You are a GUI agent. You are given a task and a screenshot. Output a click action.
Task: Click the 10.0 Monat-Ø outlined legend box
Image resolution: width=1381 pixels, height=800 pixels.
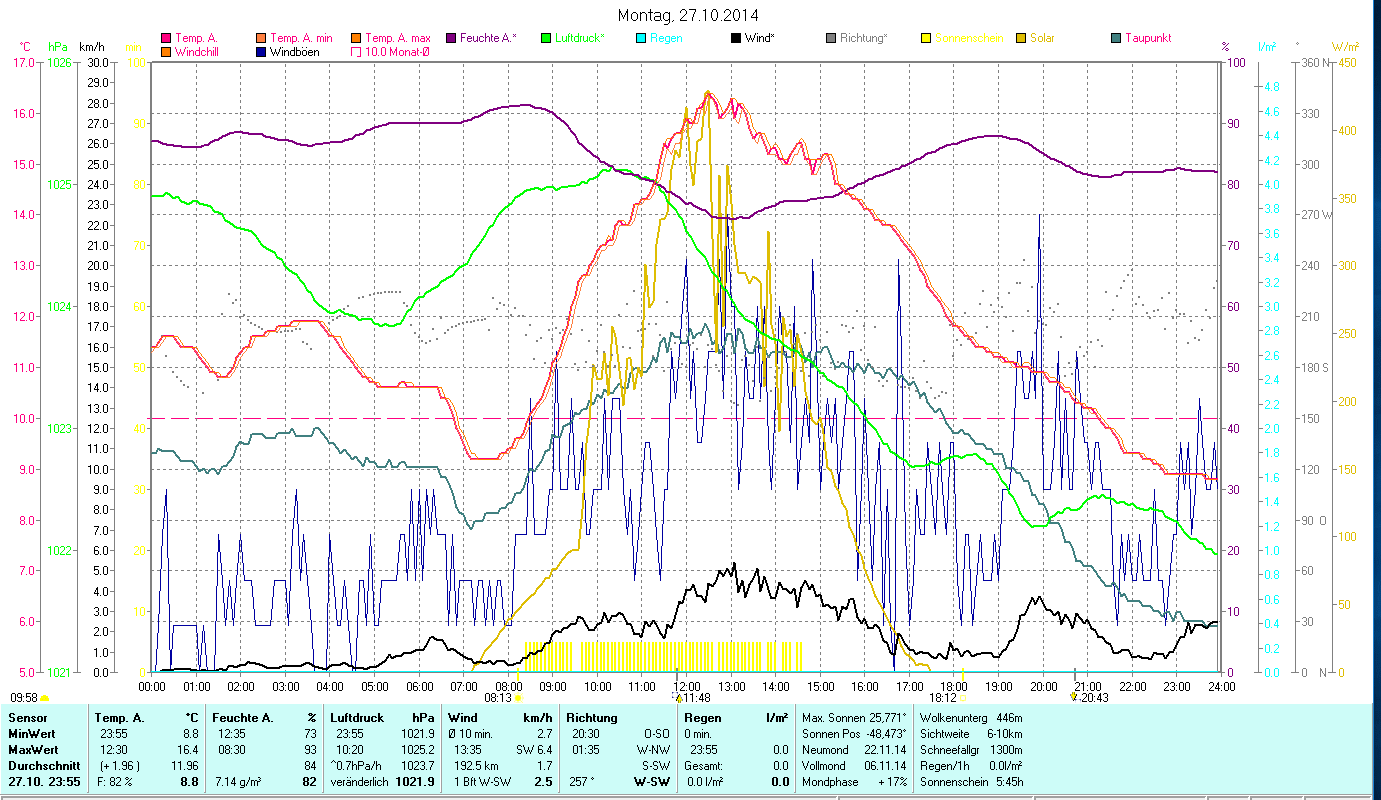point(355,52)
